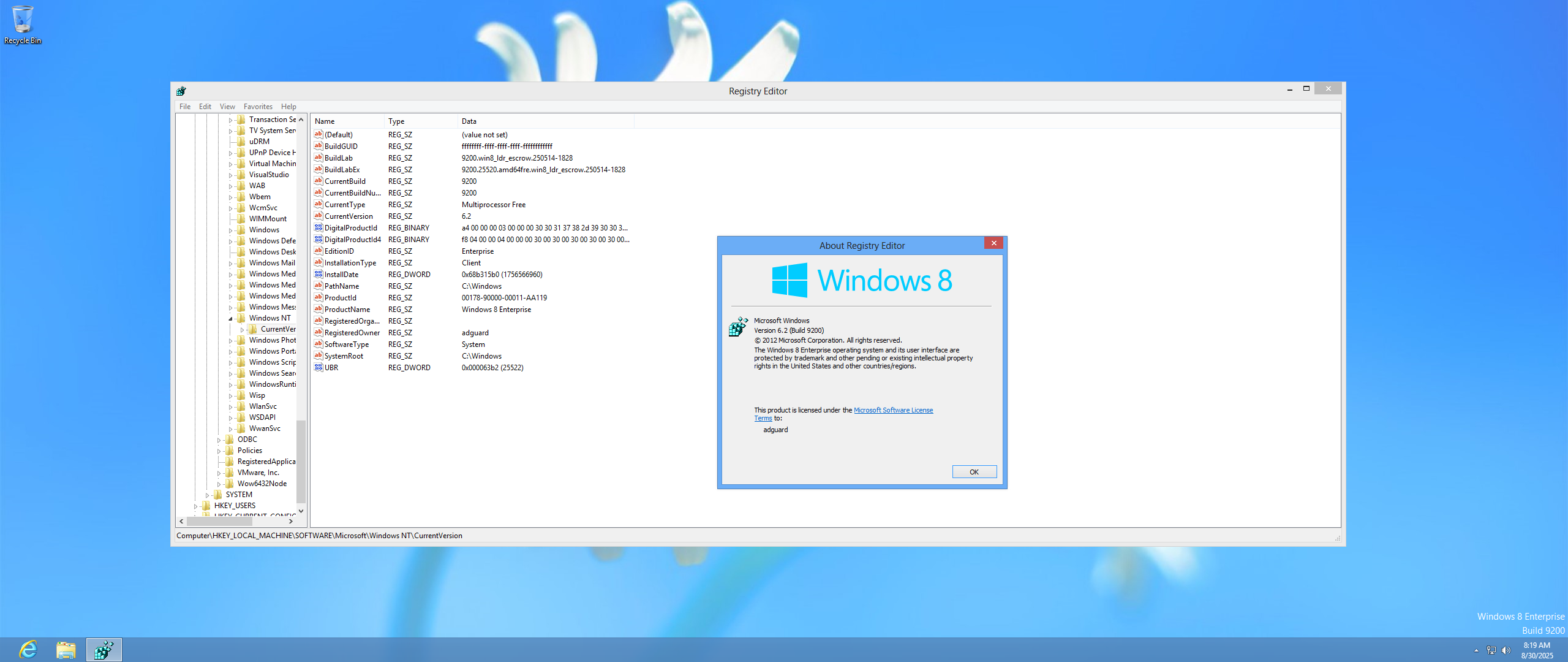Open File Explorer from the taskbar
Image resolution: width=1568 pixels, height=662 pixels.
point(66,650)
